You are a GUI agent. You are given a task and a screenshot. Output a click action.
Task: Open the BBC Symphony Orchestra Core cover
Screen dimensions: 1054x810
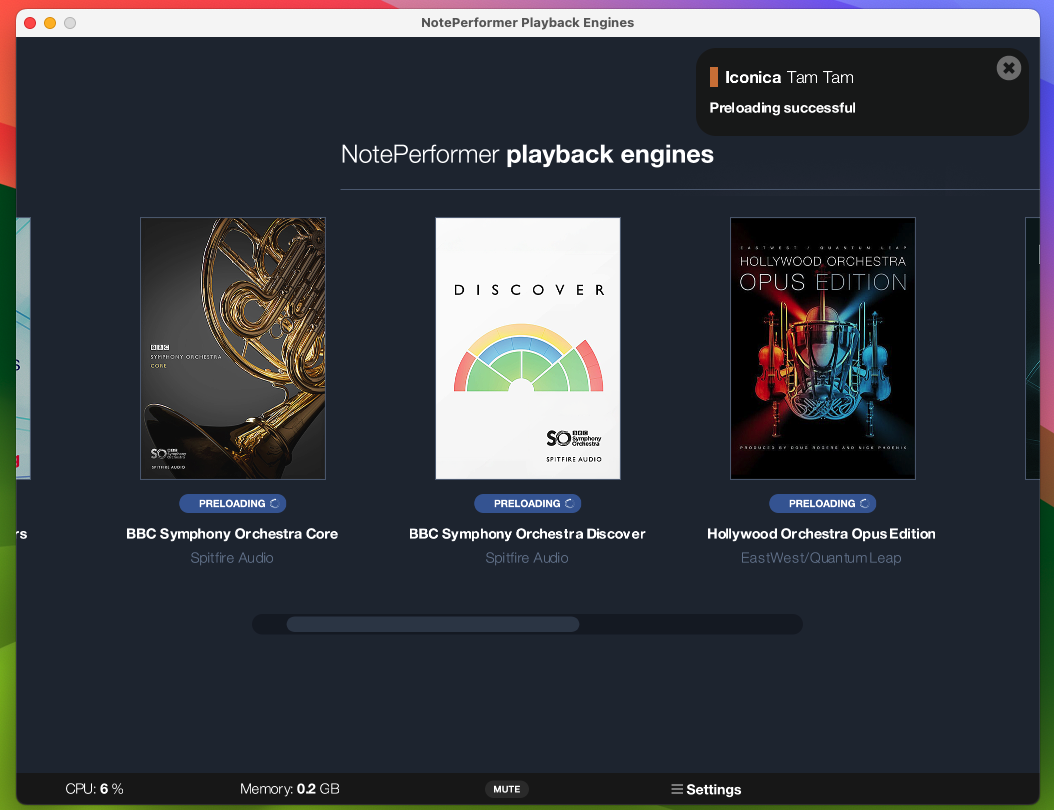tap(233, 348)
